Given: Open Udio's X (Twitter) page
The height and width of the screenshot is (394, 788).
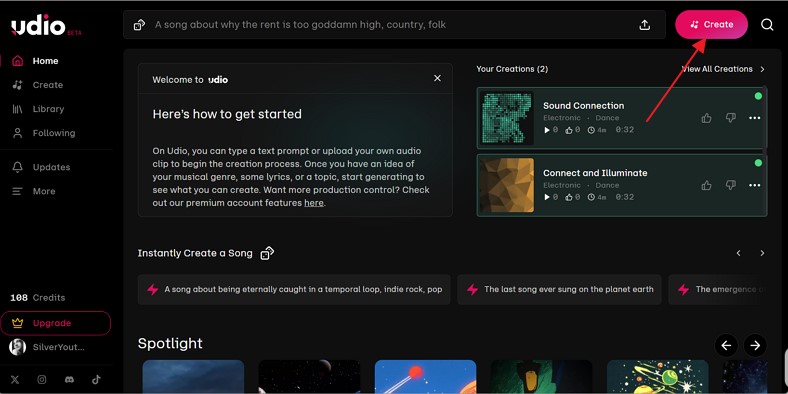Looking at the screenshot, I should [x=15, y=380].
